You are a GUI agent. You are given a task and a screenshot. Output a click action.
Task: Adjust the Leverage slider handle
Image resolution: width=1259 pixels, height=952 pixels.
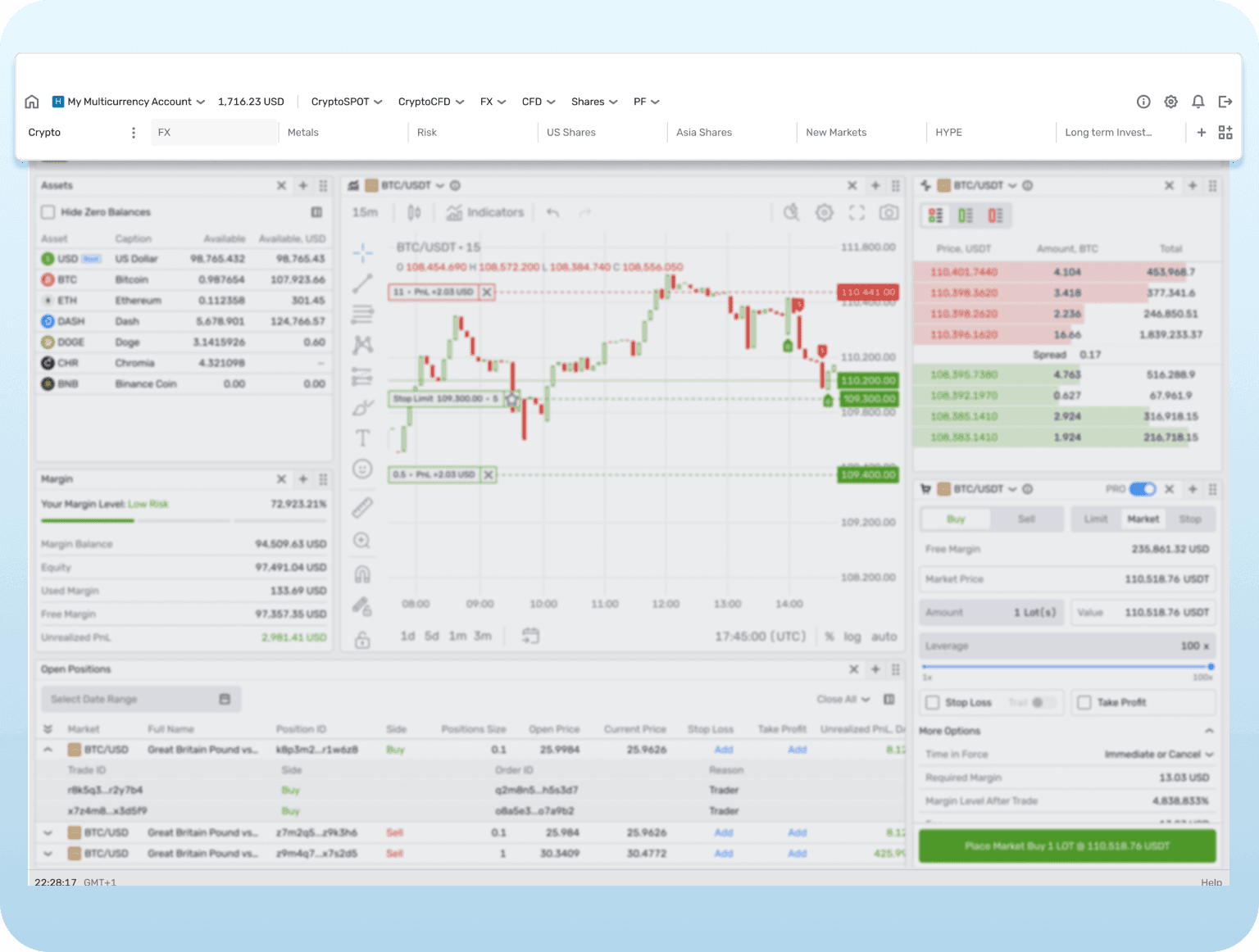click(x=1211, y=667)
